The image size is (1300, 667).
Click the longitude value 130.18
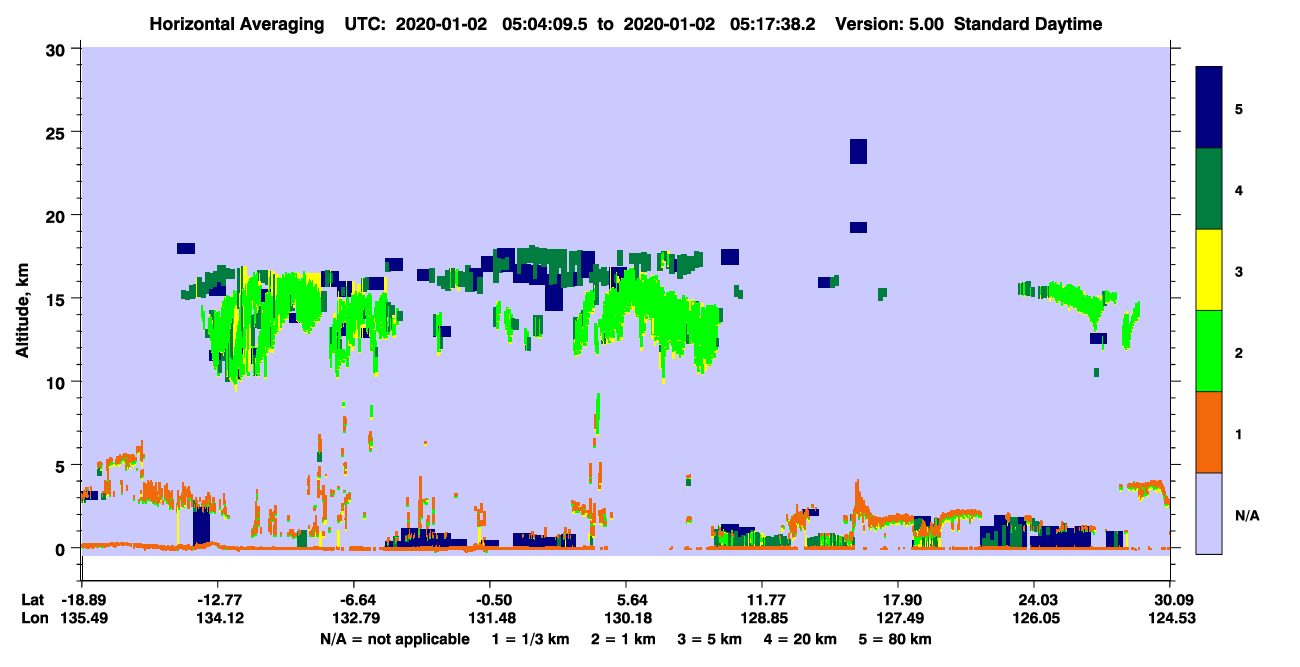[x=626, y=618]
